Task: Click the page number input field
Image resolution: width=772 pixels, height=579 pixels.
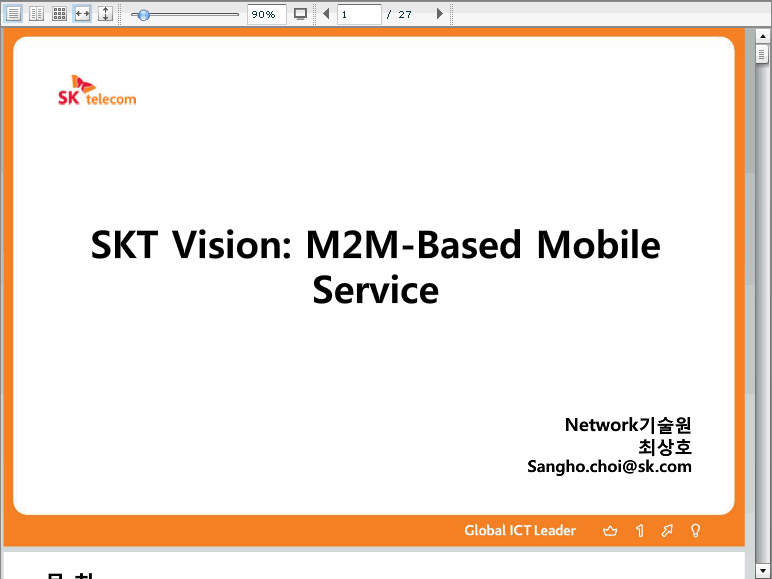Action: (359, 14)
